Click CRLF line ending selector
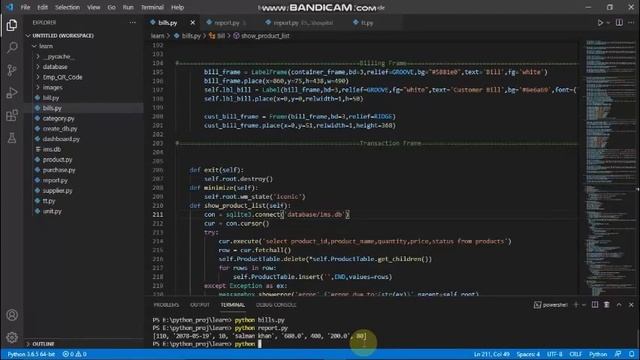This screenshot has height=360, width=640. (x=576, y=354)
